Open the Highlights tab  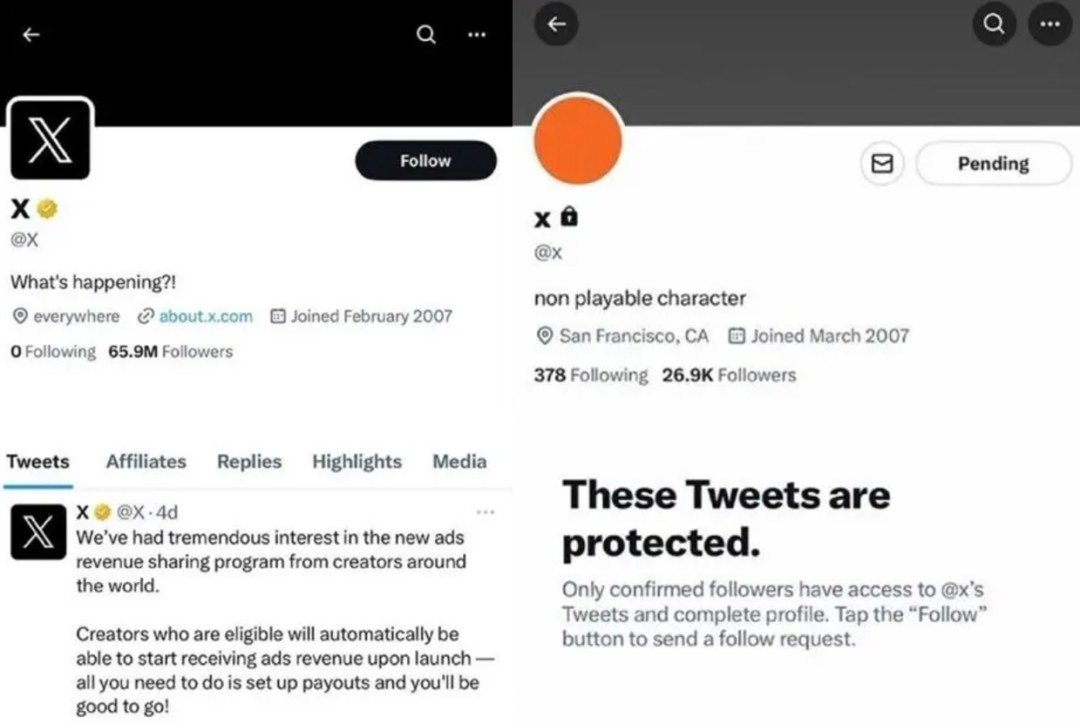point(356,461)
